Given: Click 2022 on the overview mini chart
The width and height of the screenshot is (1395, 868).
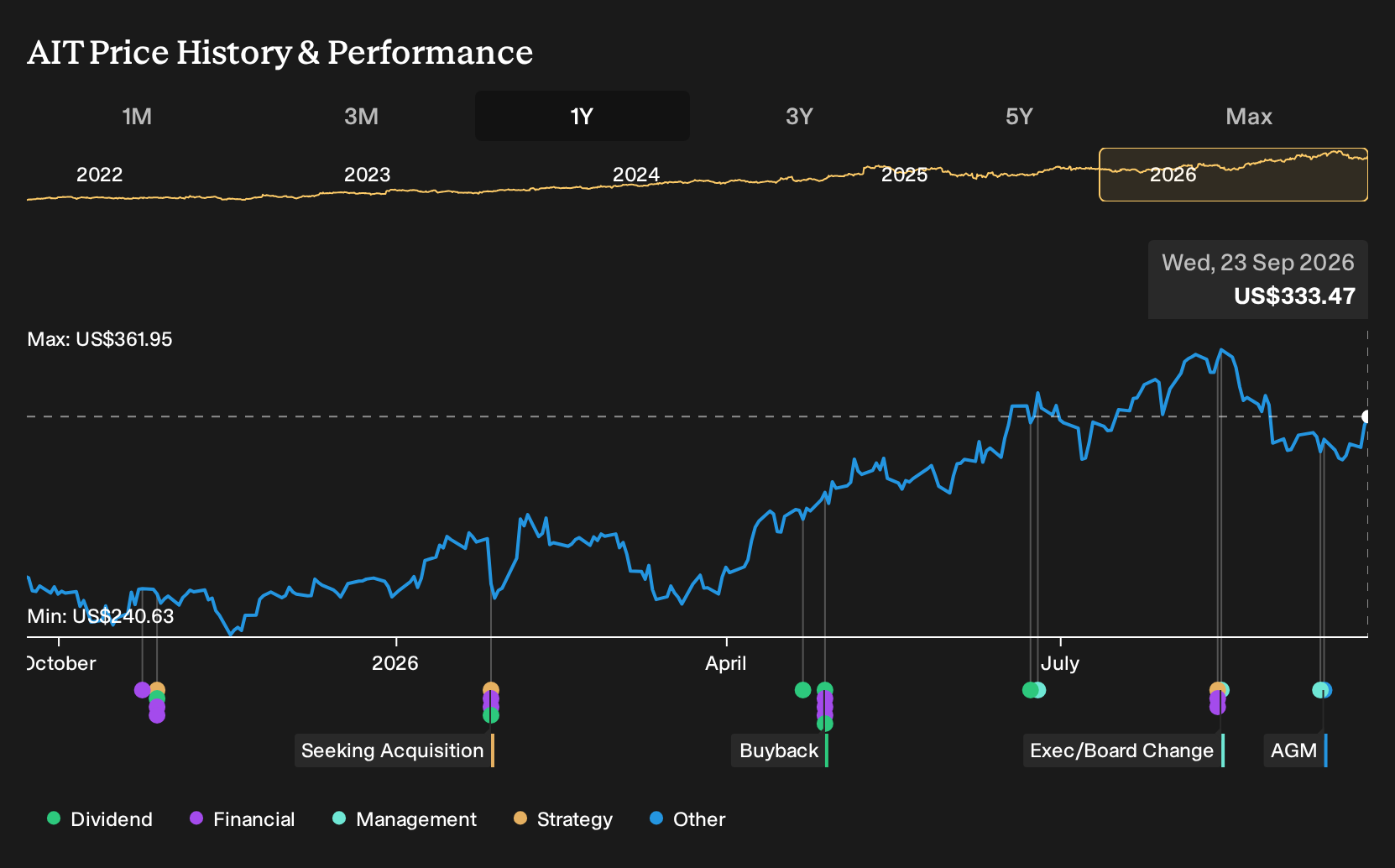Looking at the screenshot, I should (99, 175).
